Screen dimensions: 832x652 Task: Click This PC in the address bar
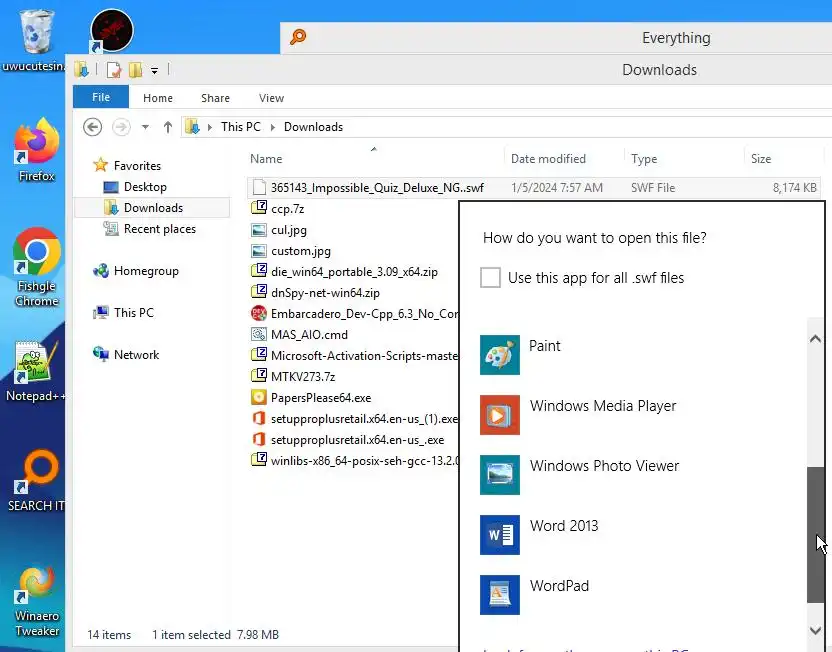[x=241, y=127]
